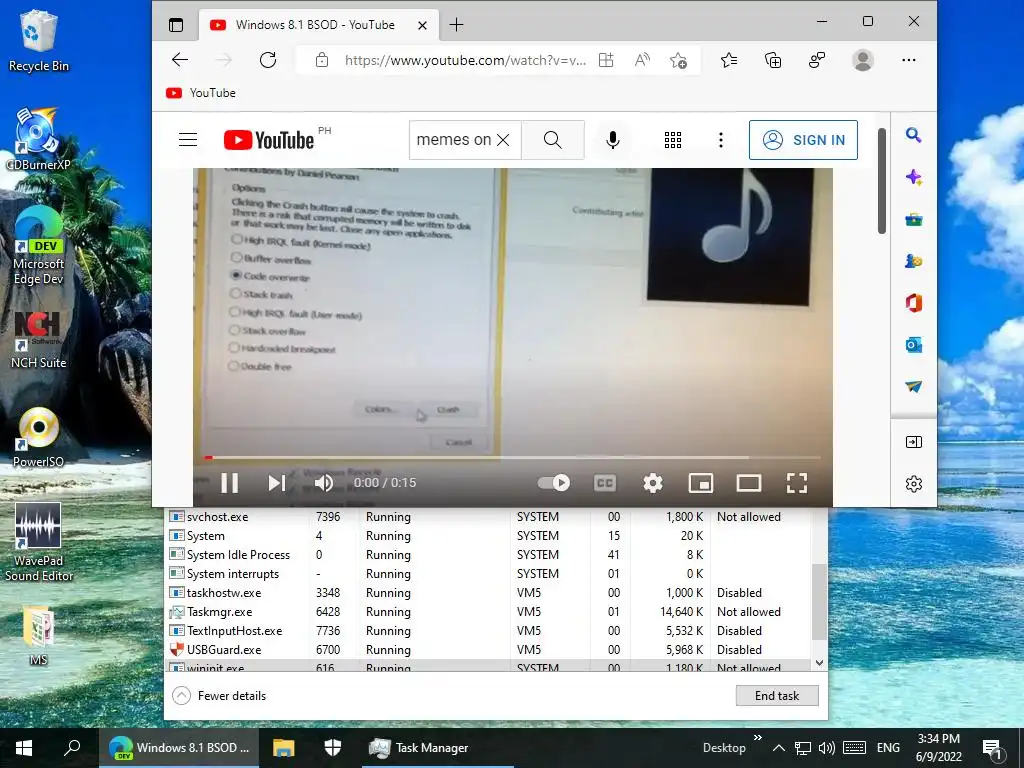Viewport: 1024px width, 768px height.
Task: Select Taskmgr.exe row in Task Manager
Action: click(x=488, y=612)
